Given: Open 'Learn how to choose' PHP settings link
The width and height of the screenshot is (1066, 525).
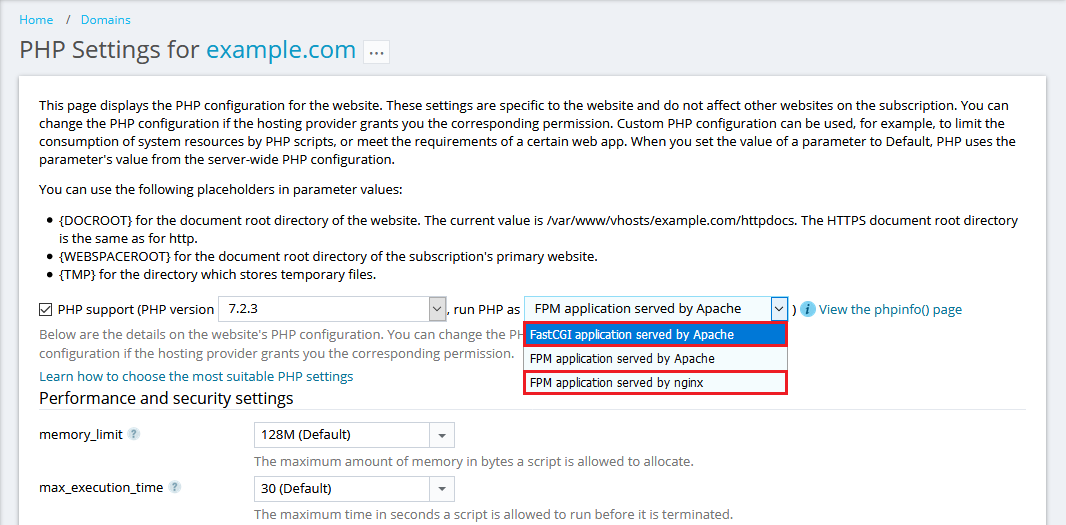Looking at the screenshot, I should tap(196, 377).
